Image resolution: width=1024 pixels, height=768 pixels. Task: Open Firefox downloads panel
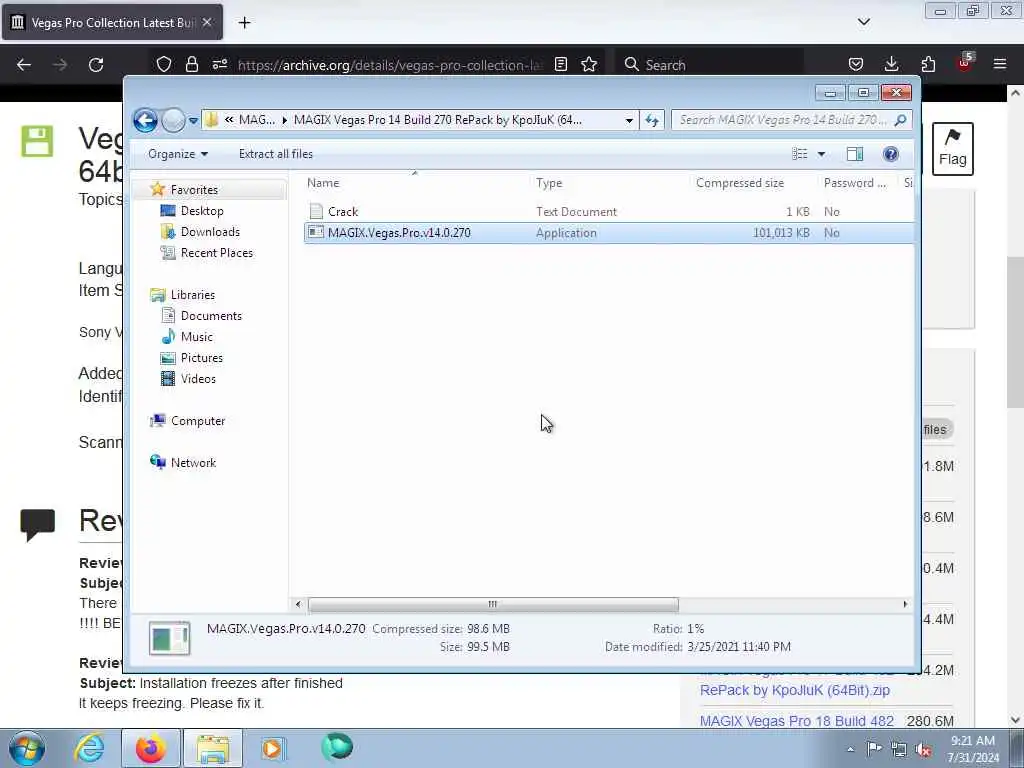coord(891,65)
